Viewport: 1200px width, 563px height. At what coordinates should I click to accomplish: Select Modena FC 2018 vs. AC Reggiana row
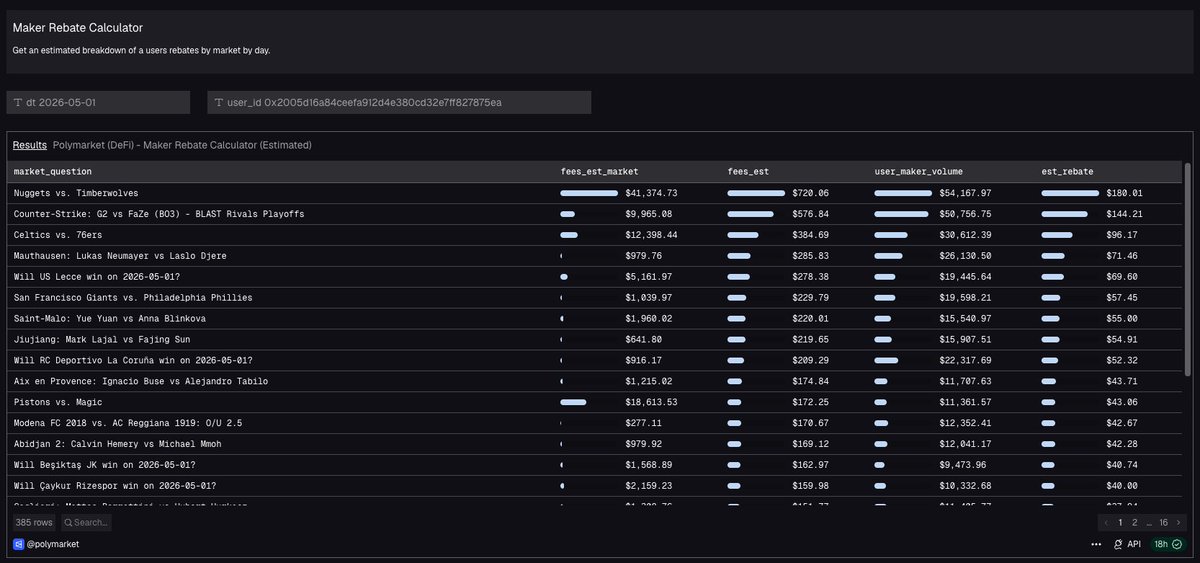[595, 423]
